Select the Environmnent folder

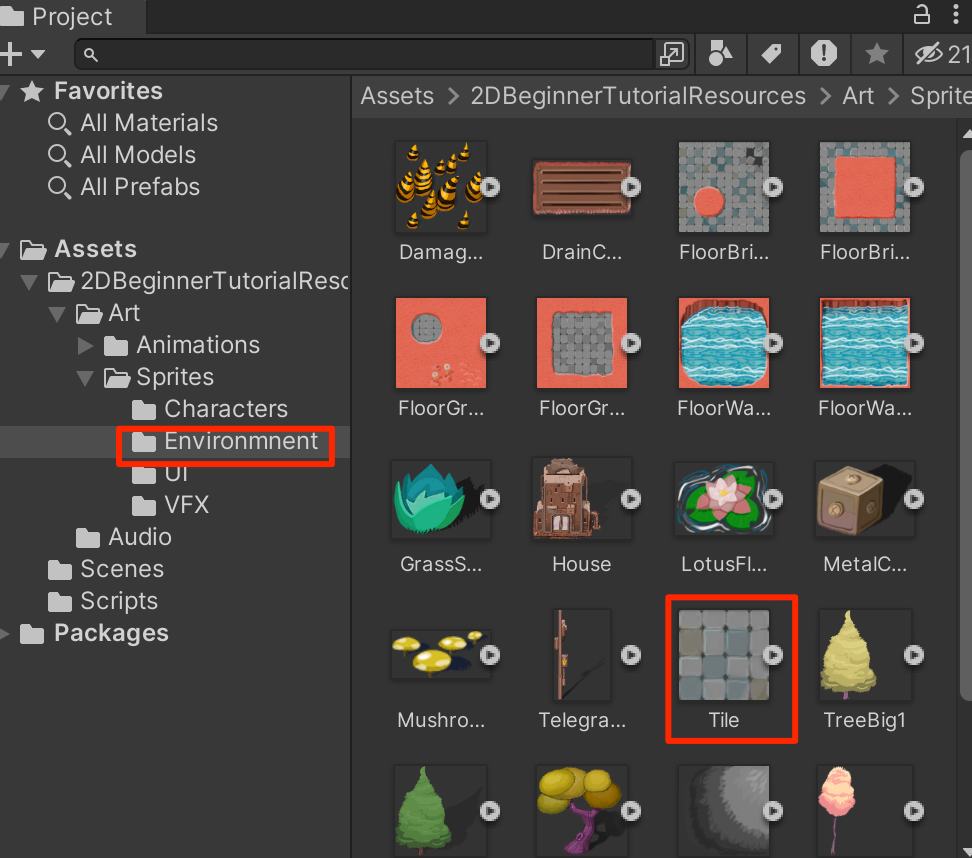point(224,441)
